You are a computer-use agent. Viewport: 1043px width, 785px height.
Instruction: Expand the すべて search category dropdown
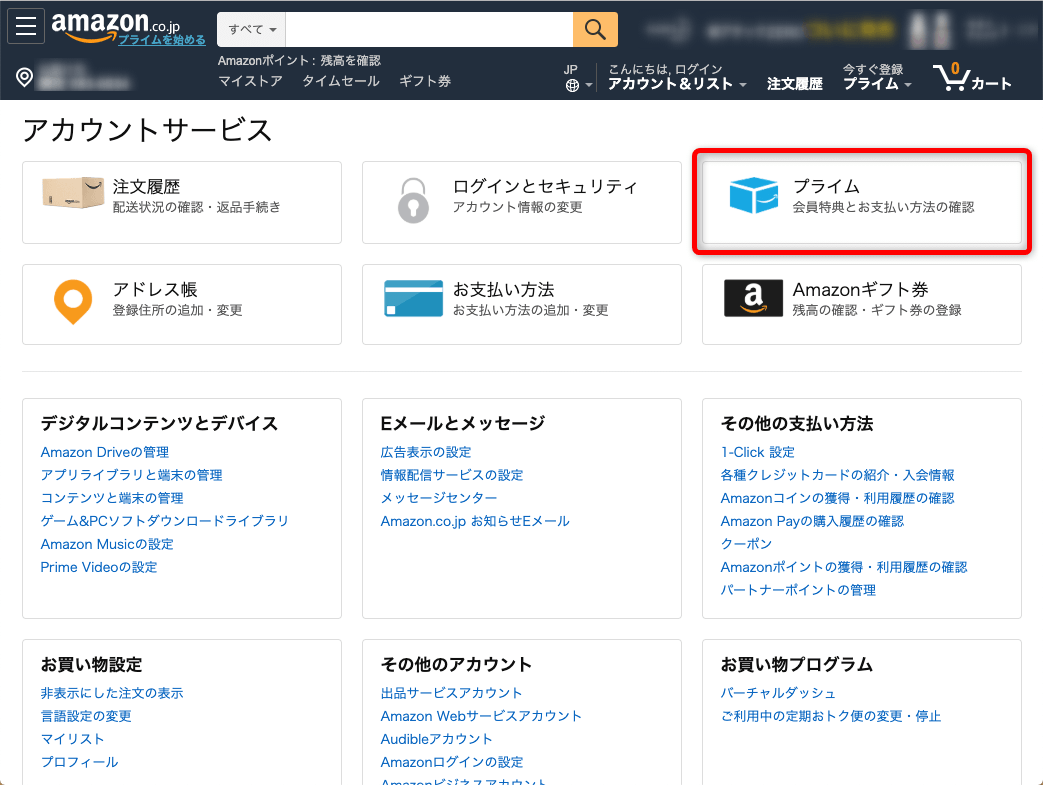[x=252, y=30]
